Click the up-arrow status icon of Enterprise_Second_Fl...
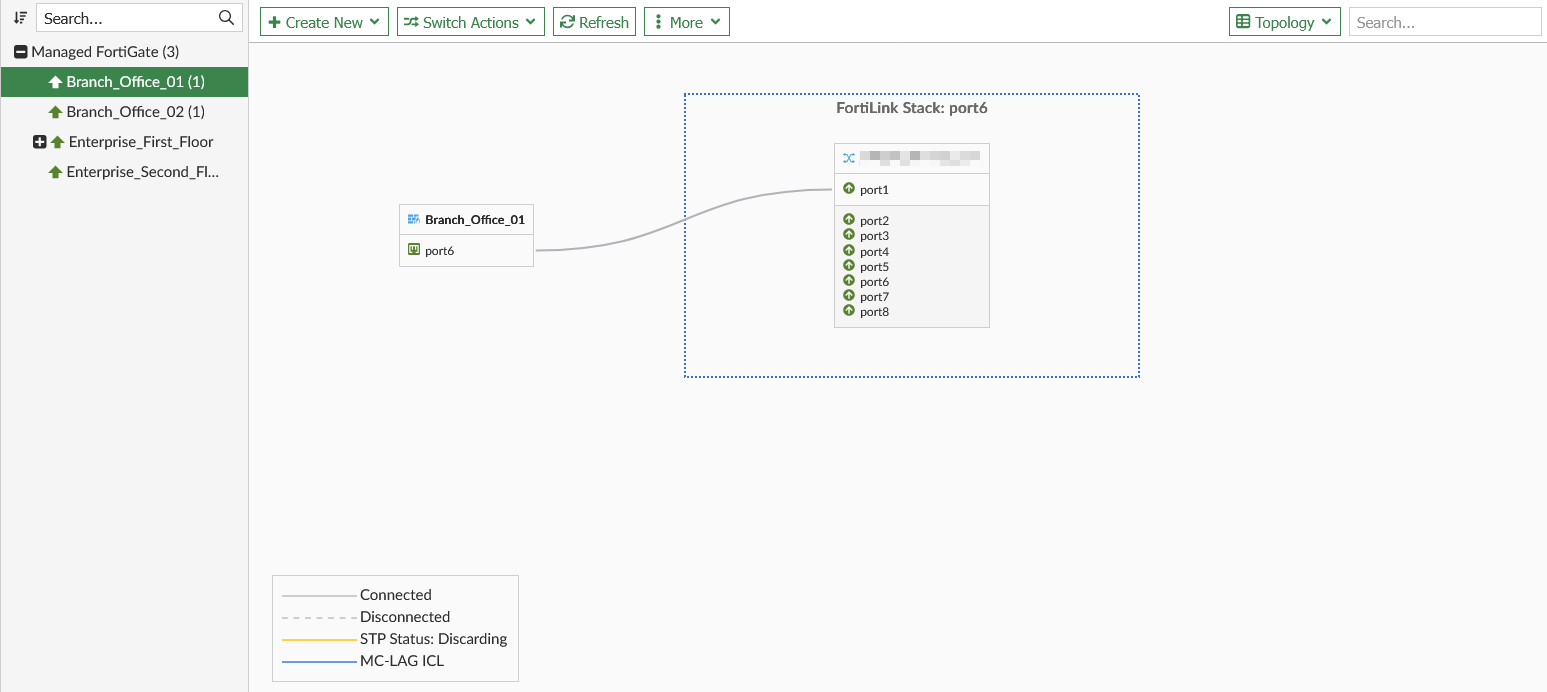Image resolution: width=1547 pixels, height=692 pixels. tap(56, 172)
